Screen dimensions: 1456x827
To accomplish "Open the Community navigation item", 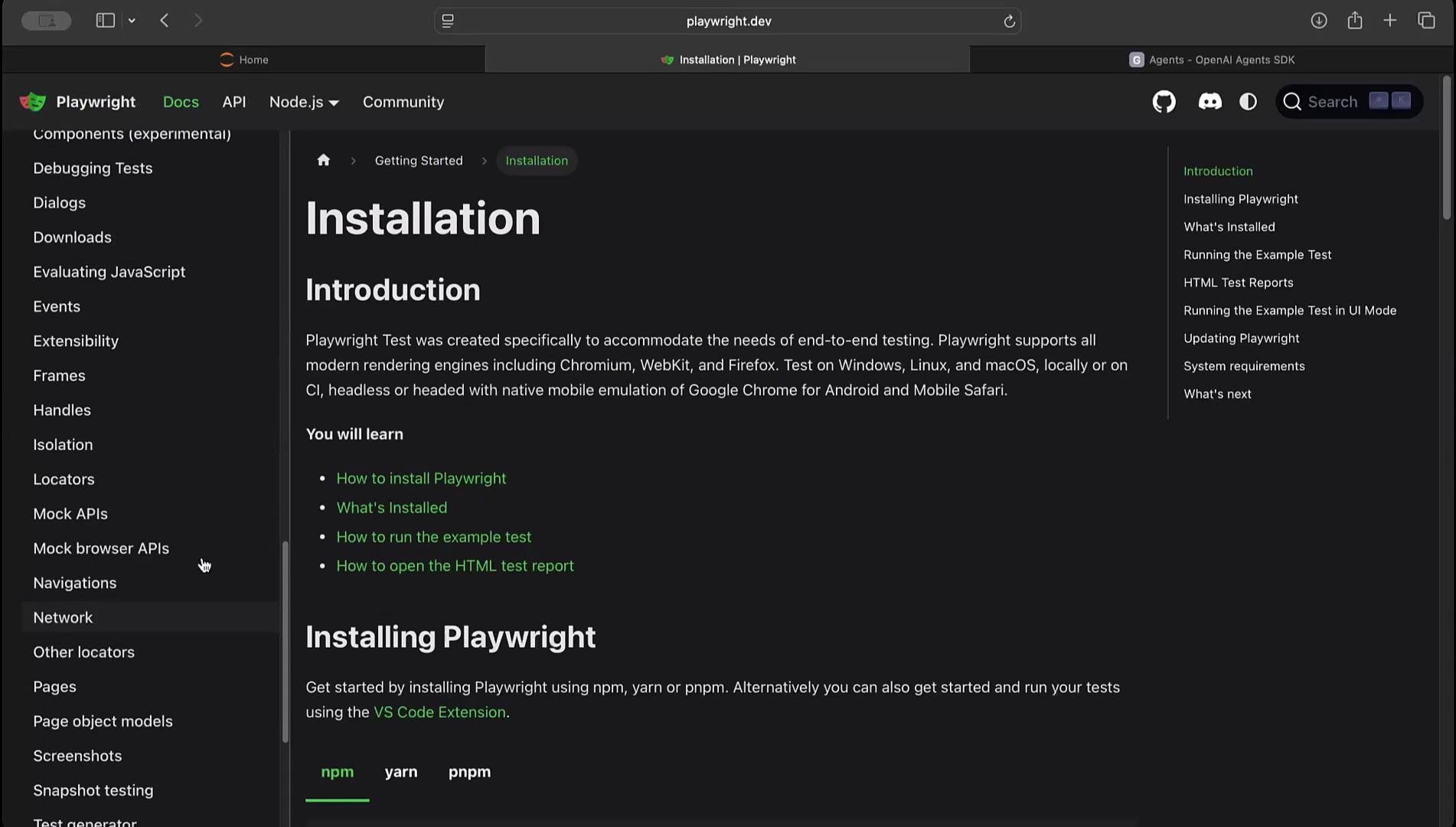I will [x=403, y=102].
